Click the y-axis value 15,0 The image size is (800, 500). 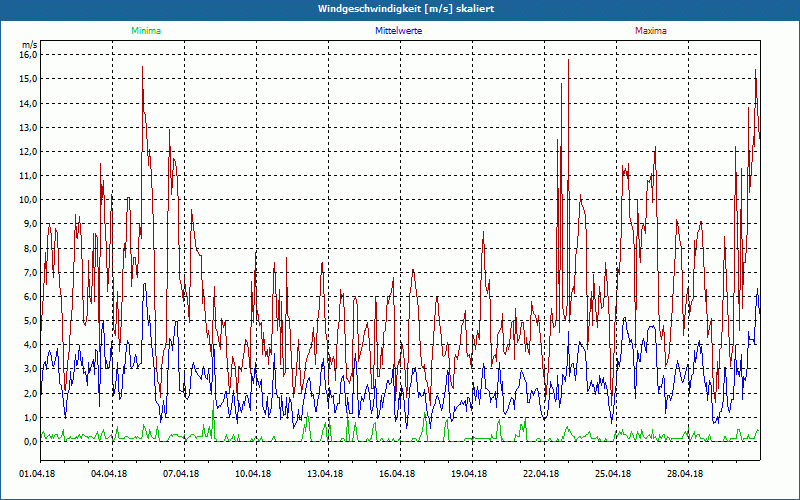(x=29, y=79)
